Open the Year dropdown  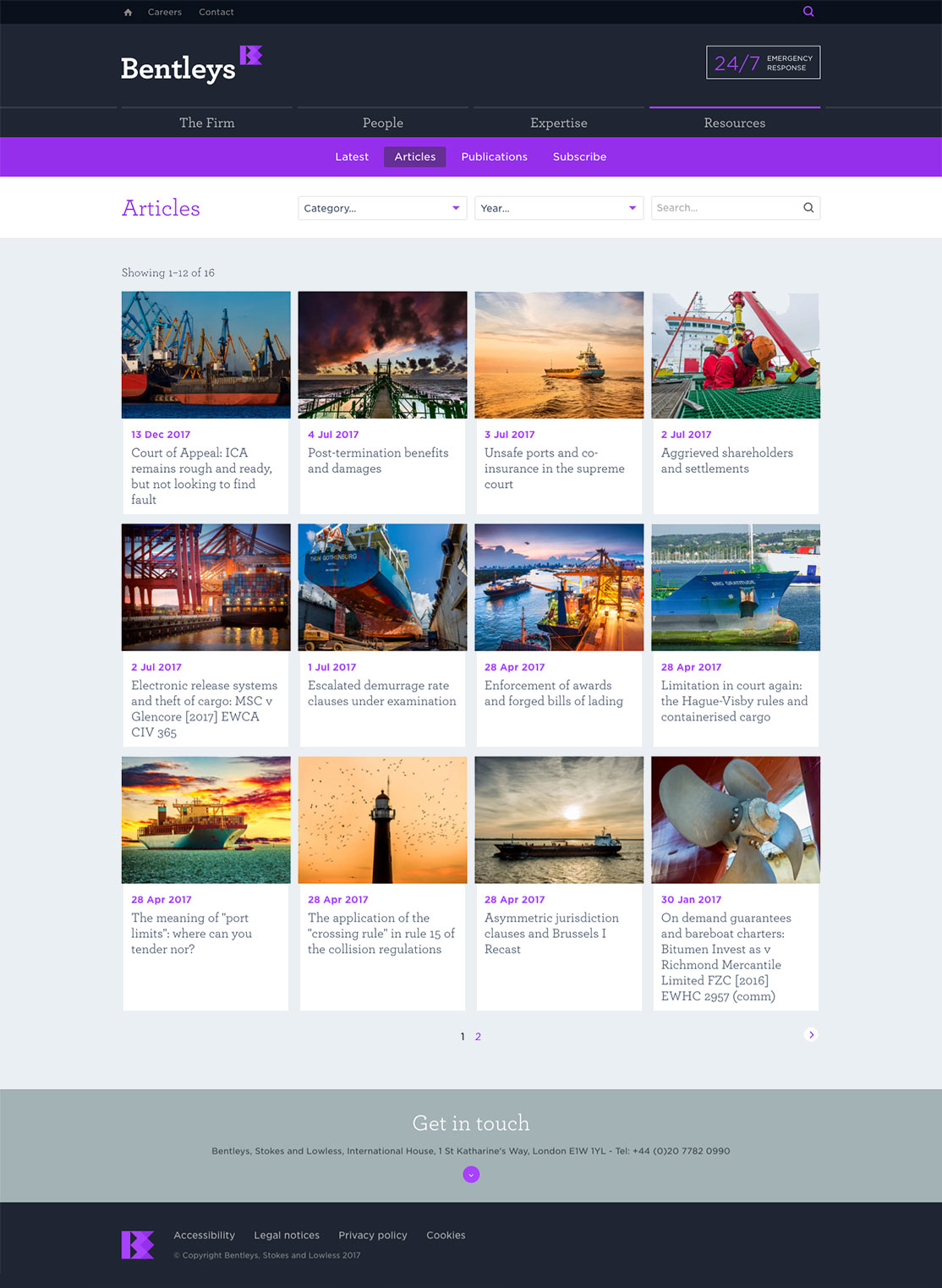point(559,208)
